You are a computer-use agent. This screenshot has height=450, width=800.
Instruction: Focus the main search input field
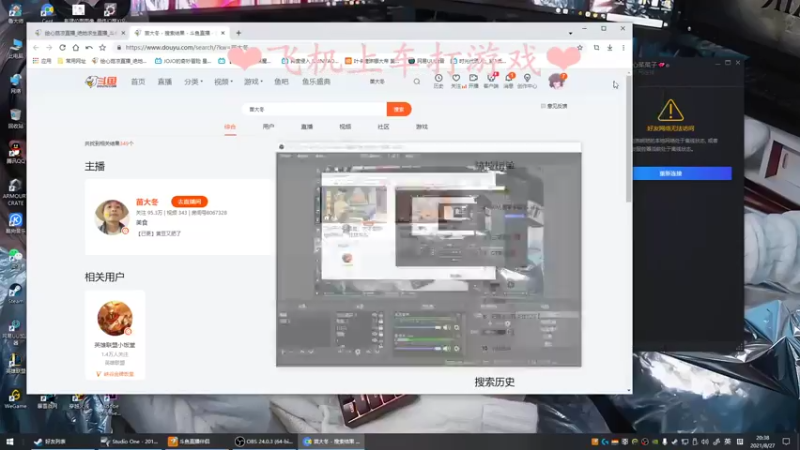(315, 109)
